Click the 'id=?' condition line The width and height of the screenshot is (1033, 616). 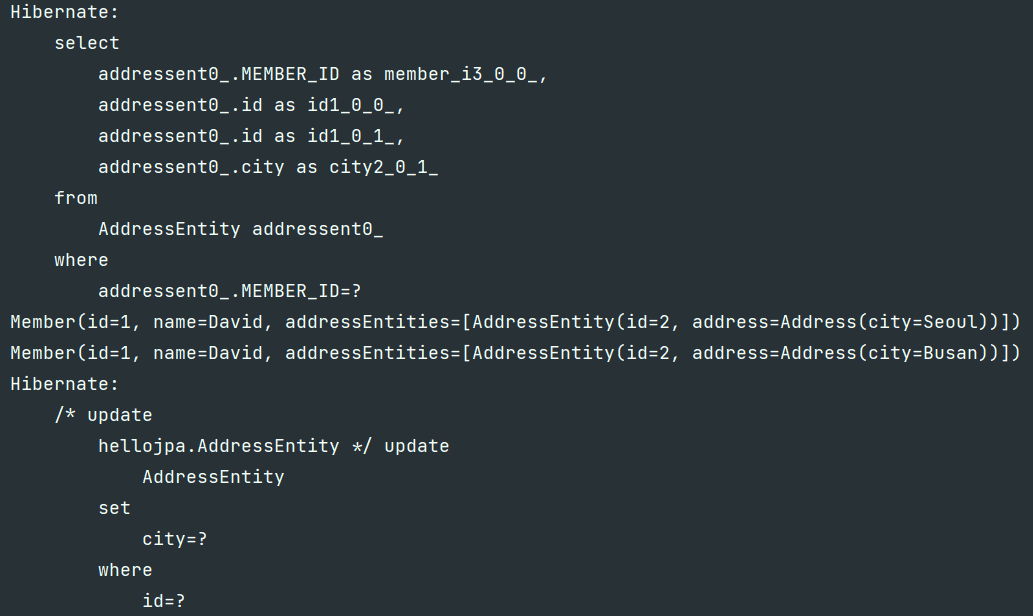pyautogui.click(x=164, y=600)
